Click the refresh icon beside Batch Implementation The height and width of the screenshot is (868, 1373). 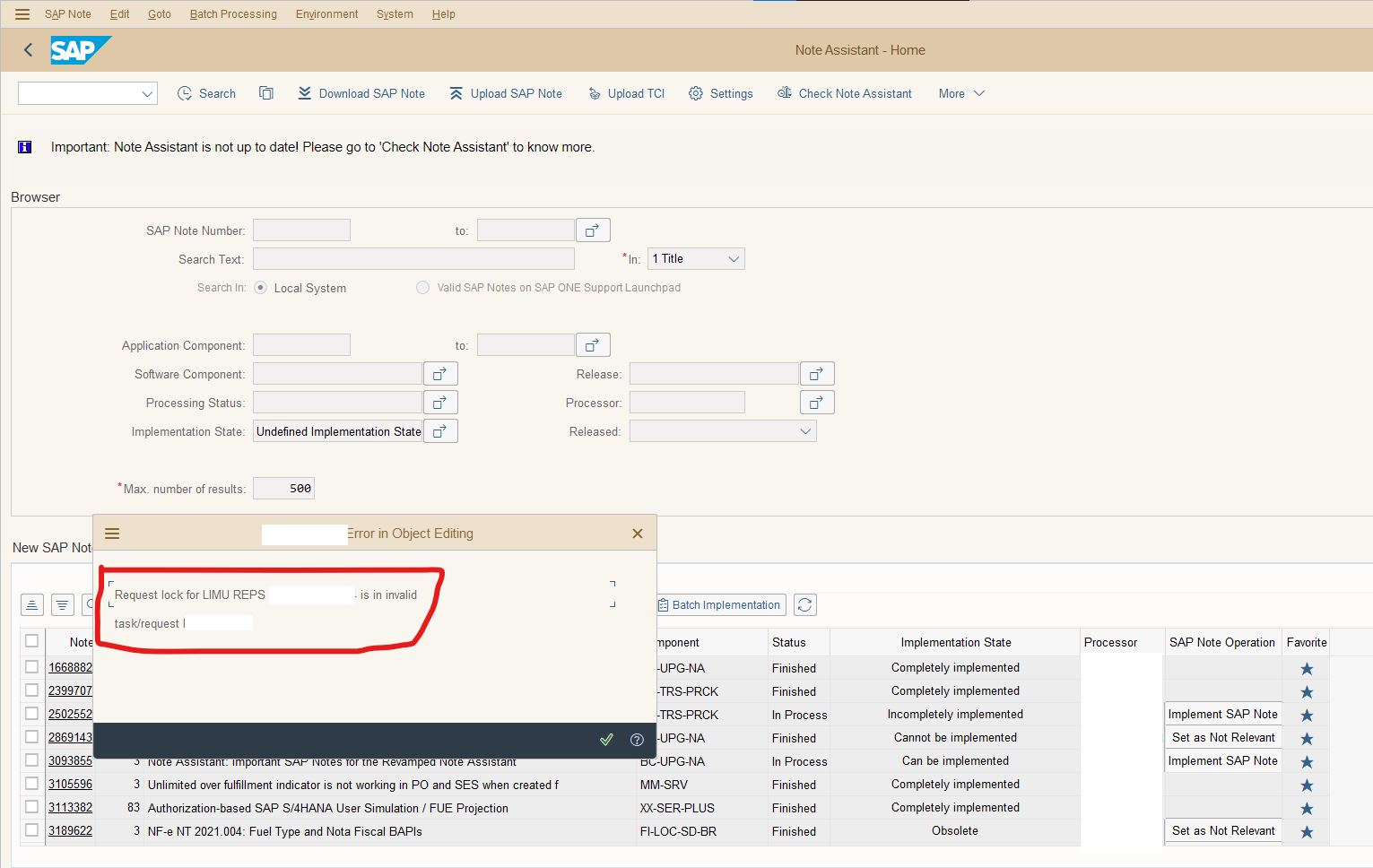tap(805, 605)
